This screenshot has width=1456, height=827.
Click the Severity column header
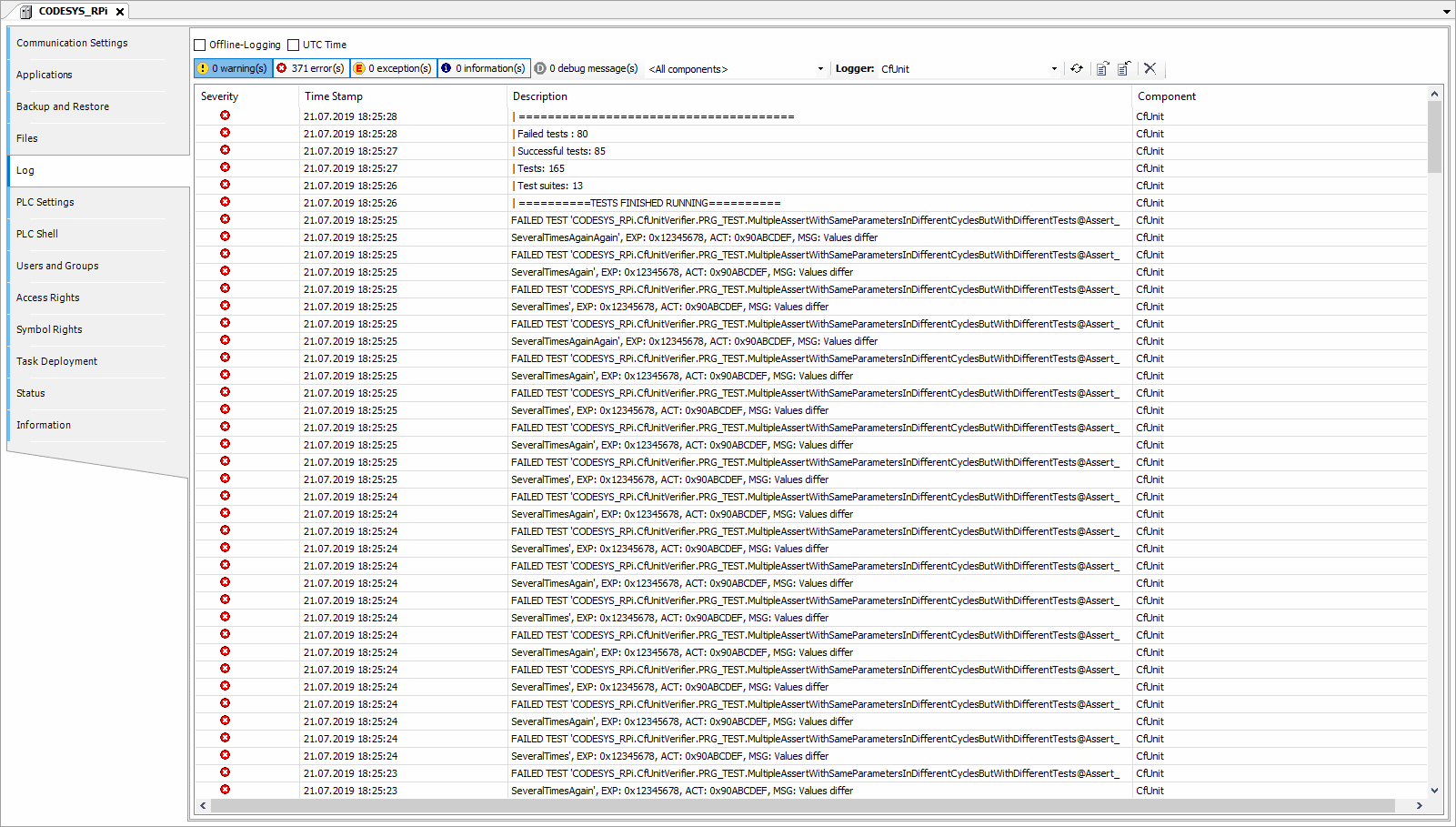[x=246, y=96]
